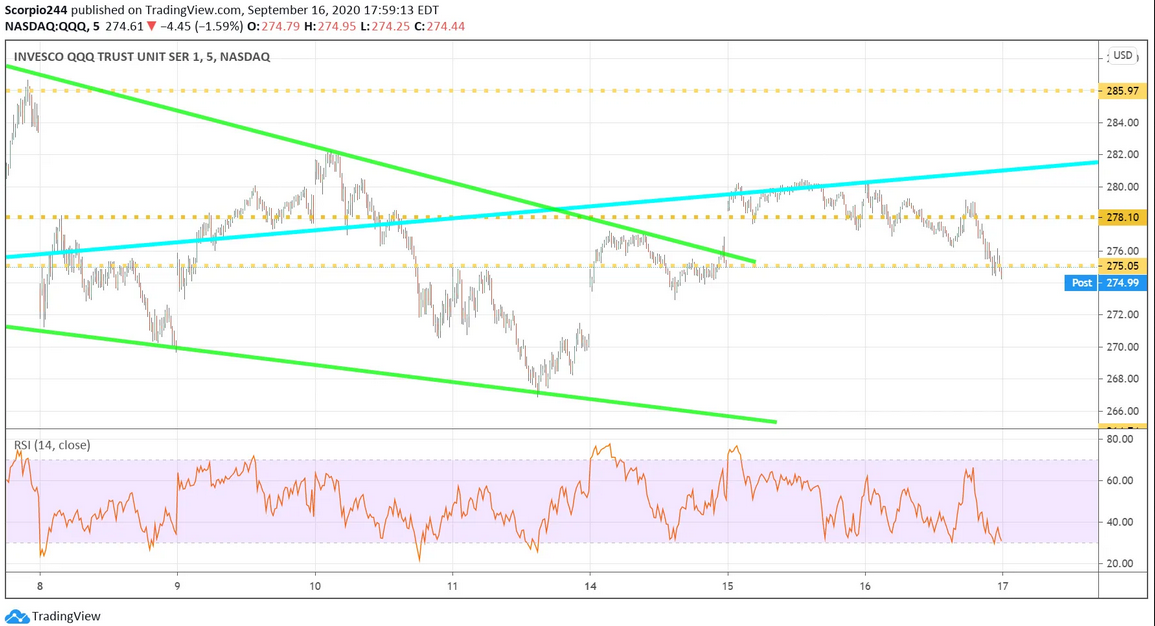Select the USD currency label

[x=1123, y=55]
